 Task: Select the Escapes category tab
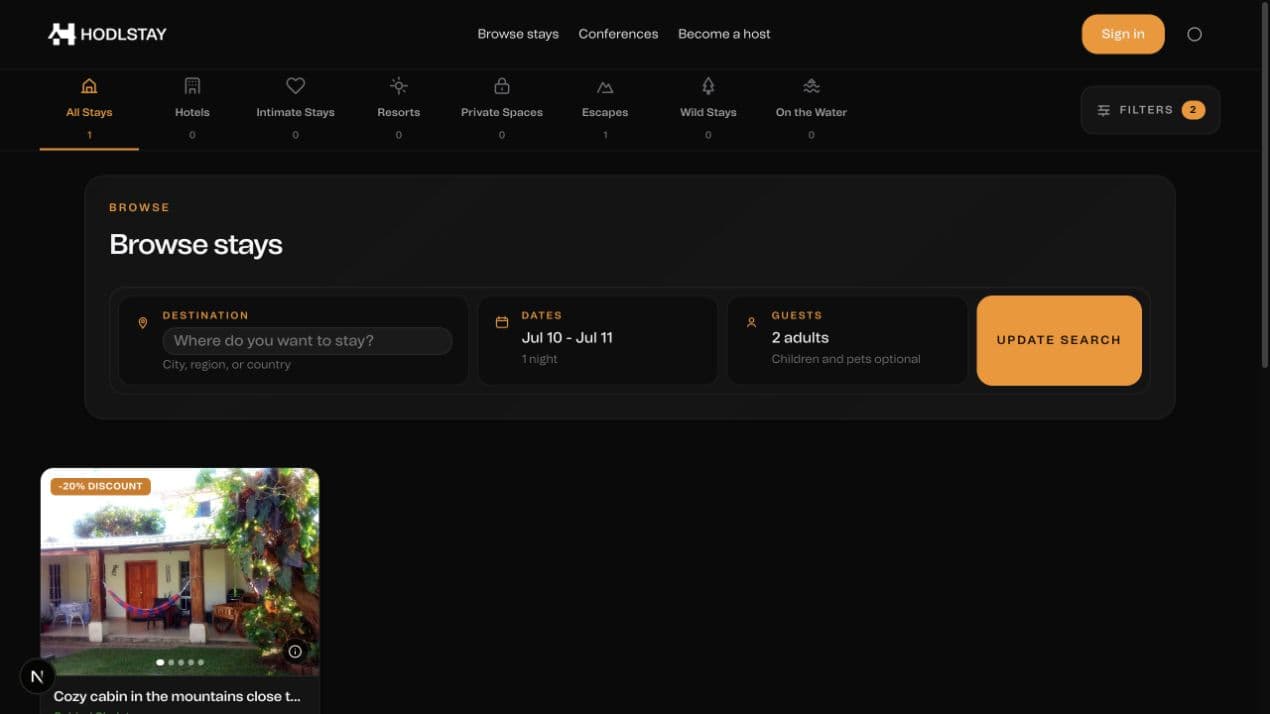(x=605, y=110)
